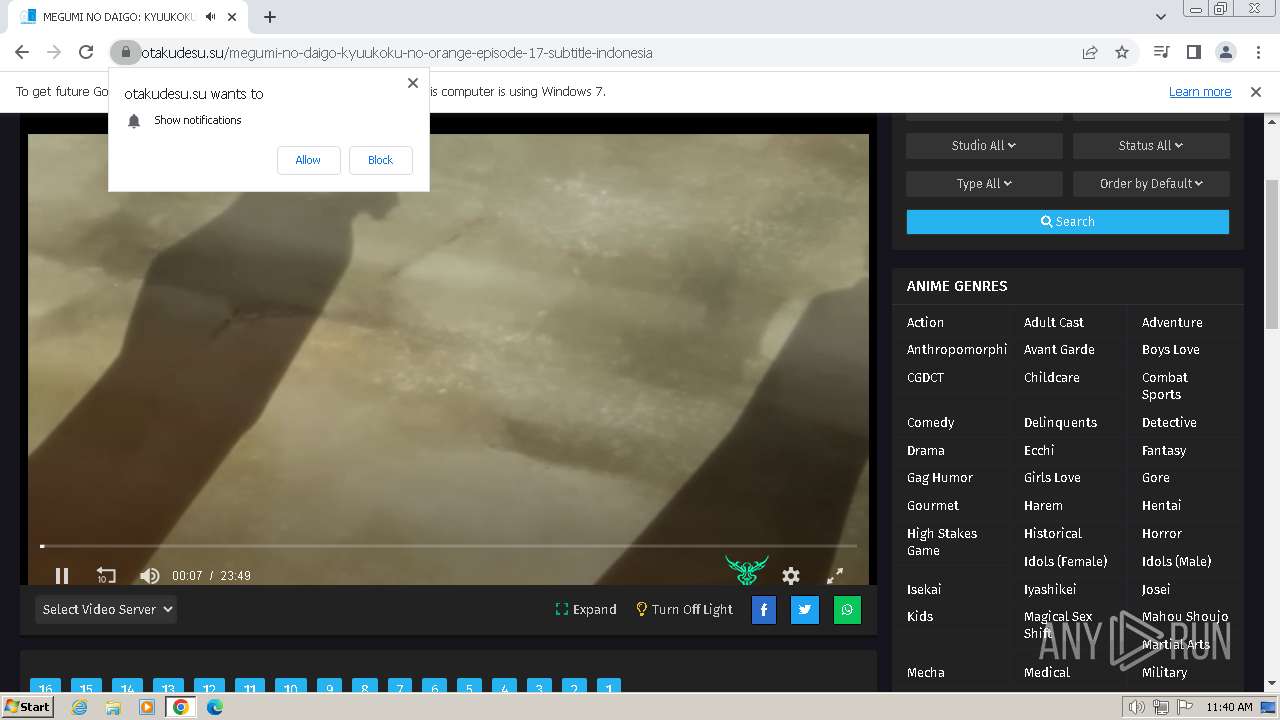Open a new tab
Viewport: 1280px width, 720px height.
coord(270,17)
